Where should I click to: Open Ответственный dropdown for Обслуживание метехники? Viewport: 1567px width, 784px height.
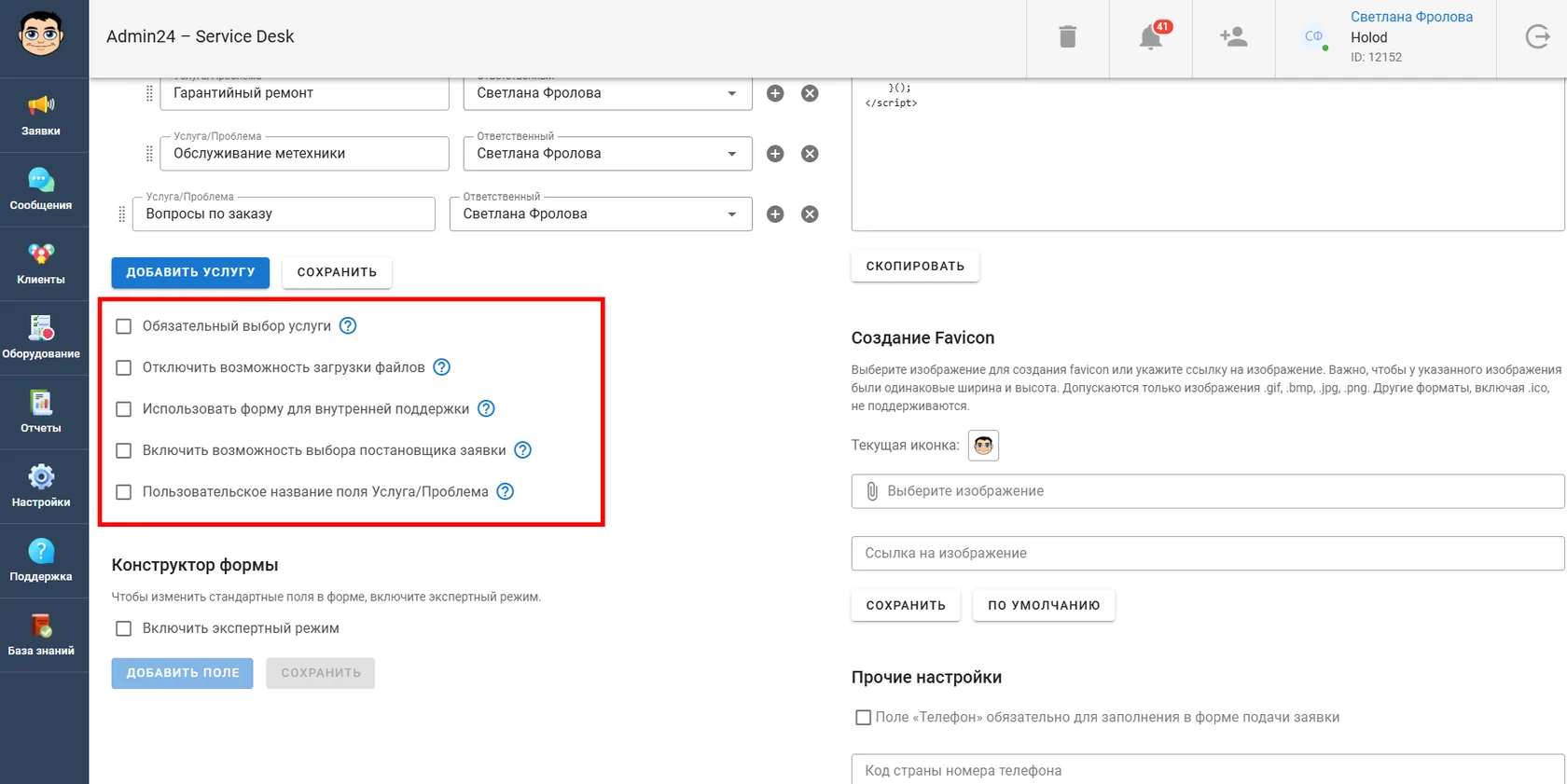(x=607, y=154)
